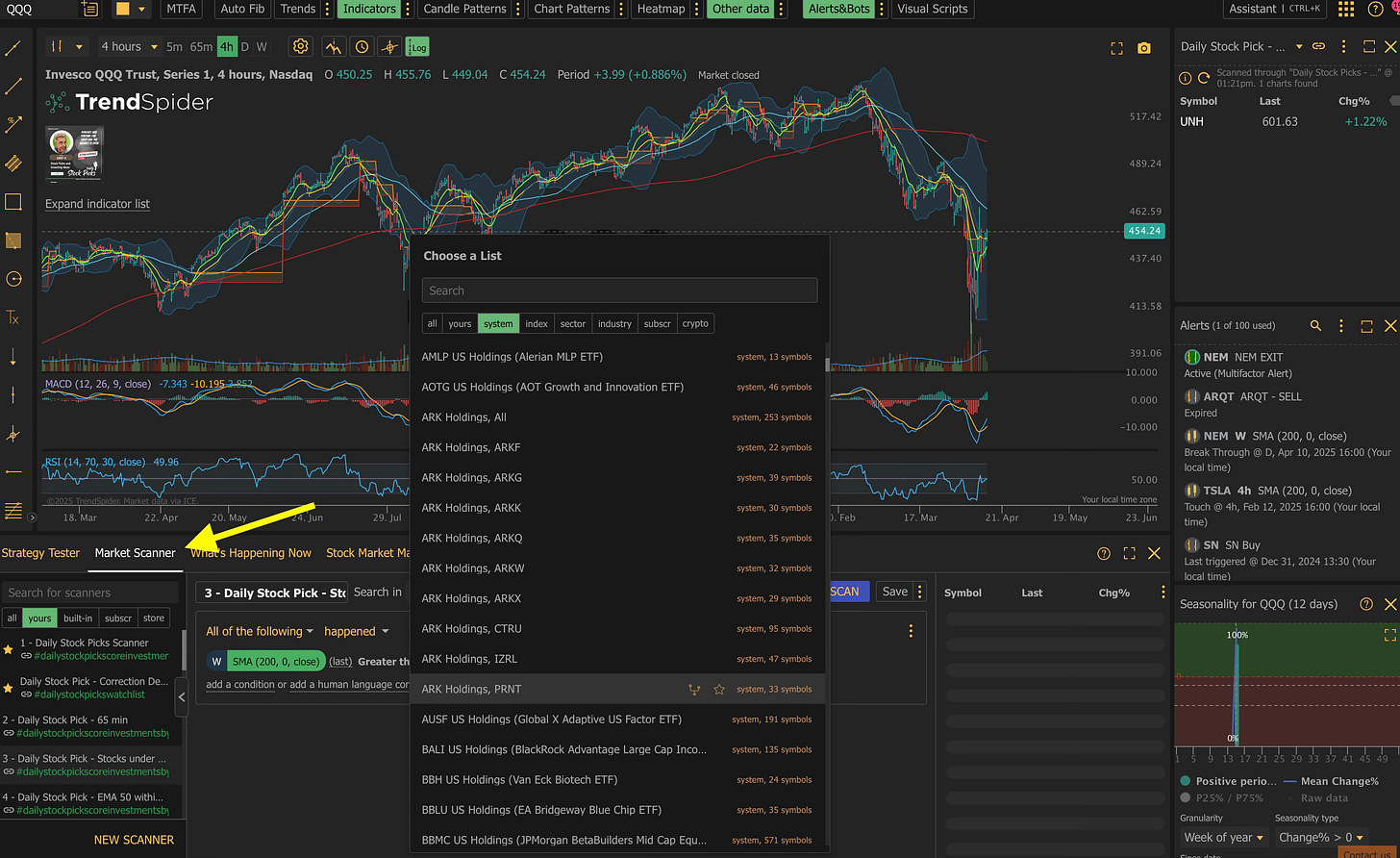1400x858 pixels.
Task: Open the Week of year granularity dropdown
Action: point(1223,837)
